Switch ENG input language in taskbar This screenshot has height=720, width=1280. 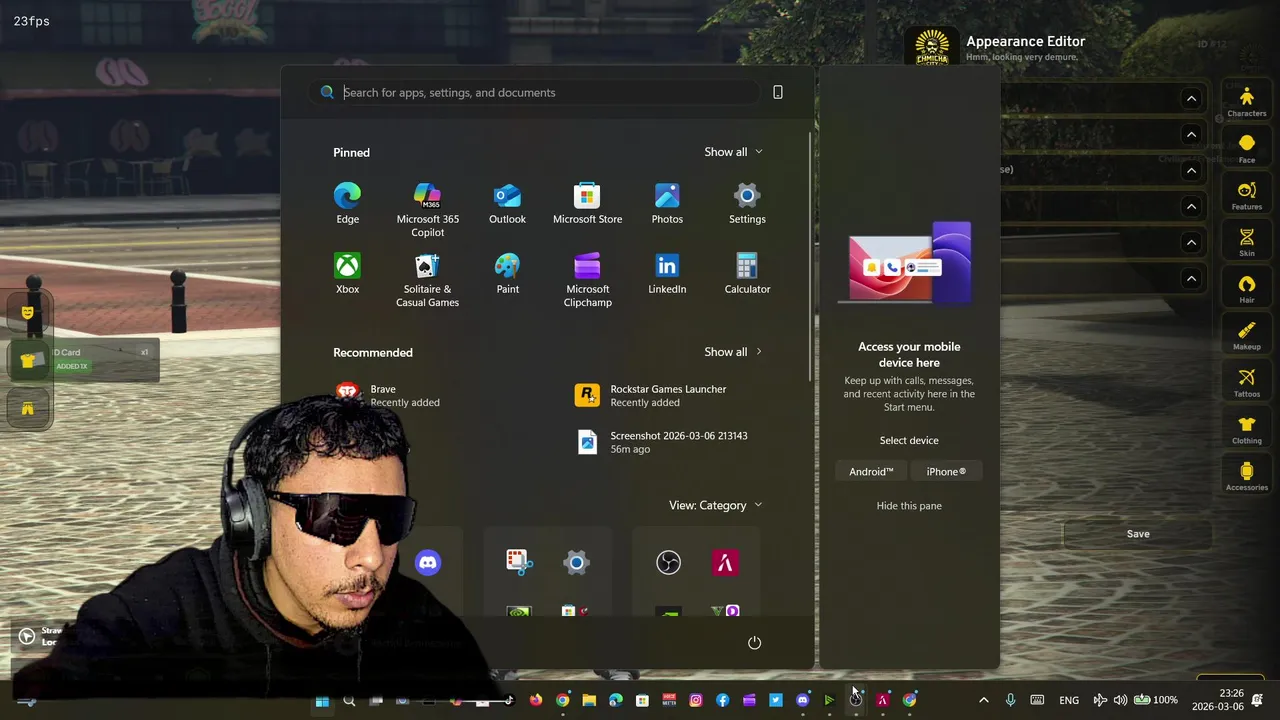point(1069,700)
